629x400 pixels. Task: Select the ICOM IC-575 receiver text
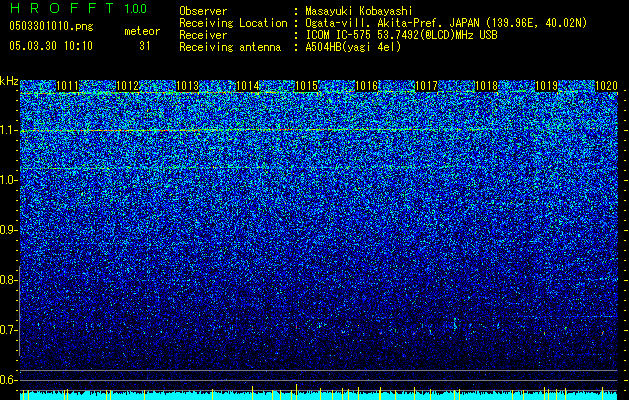tap(401, 35)
